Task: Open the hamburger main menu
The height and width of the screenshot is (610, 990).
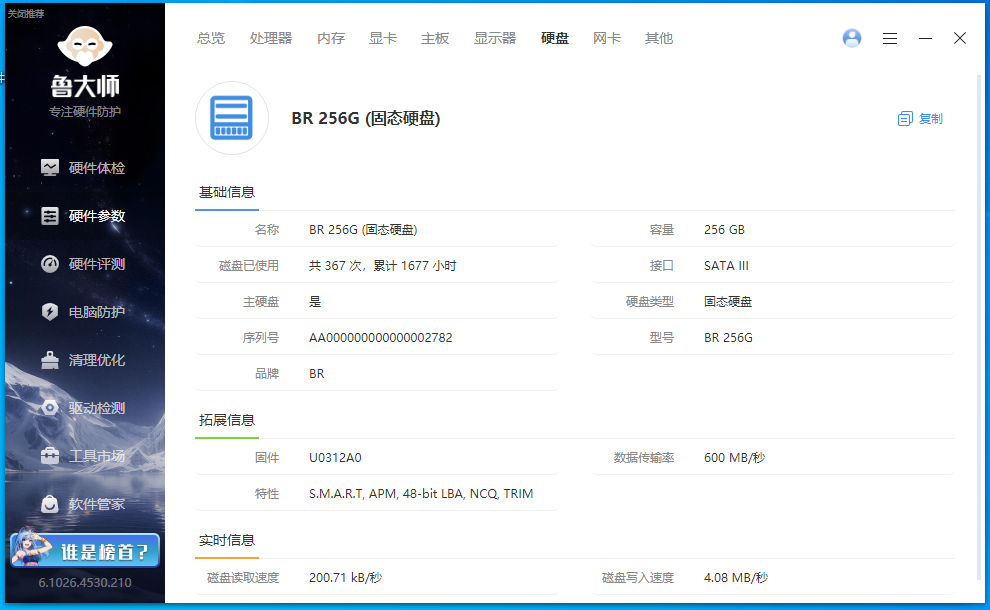Action: click(890, 38)
